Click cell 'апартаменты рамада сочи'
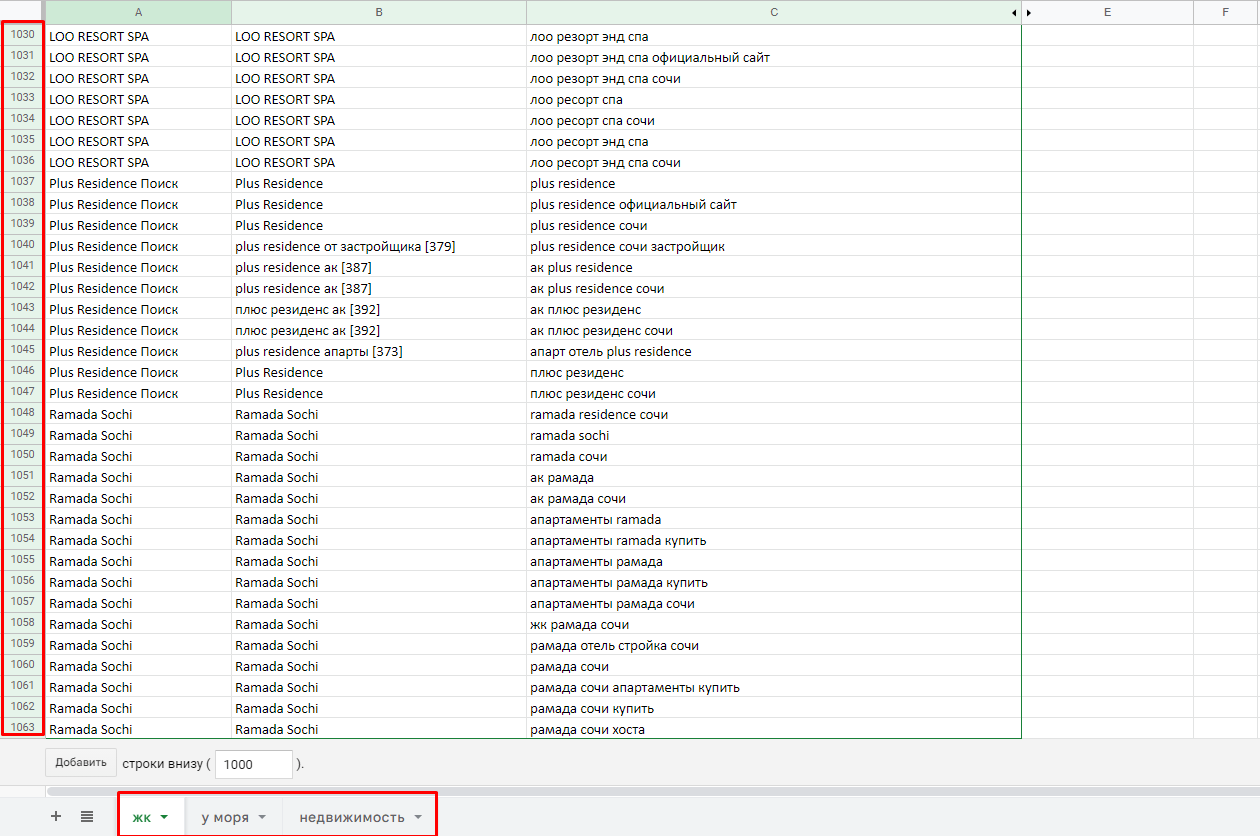This screenshot has width=1260, height=836. point(774,603)
